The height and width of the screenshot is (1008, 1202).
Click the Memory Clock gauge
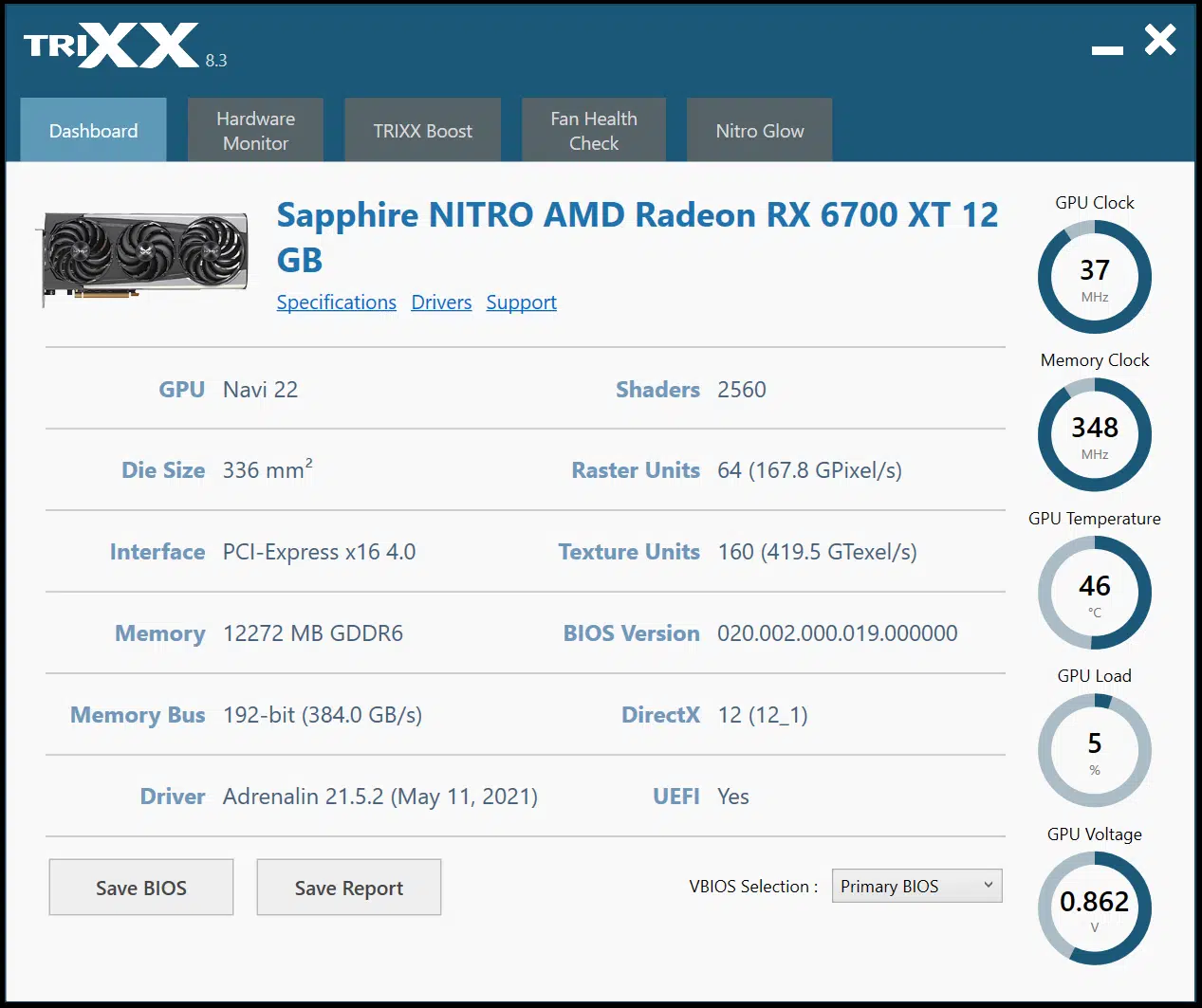(x=1095, y=434)
